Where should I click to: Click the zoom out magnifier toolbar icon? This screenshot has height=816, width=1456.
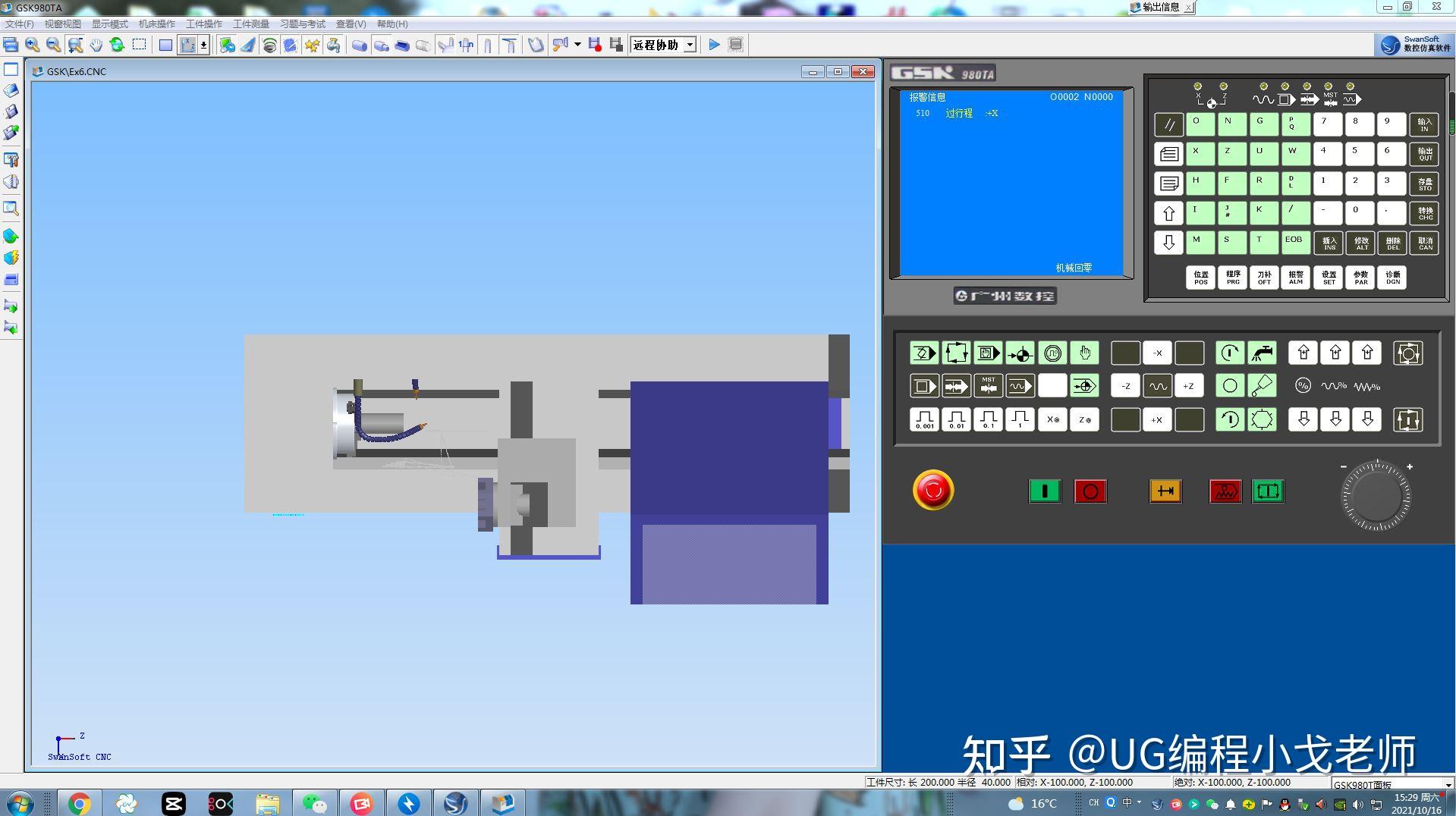coord(53,45)
